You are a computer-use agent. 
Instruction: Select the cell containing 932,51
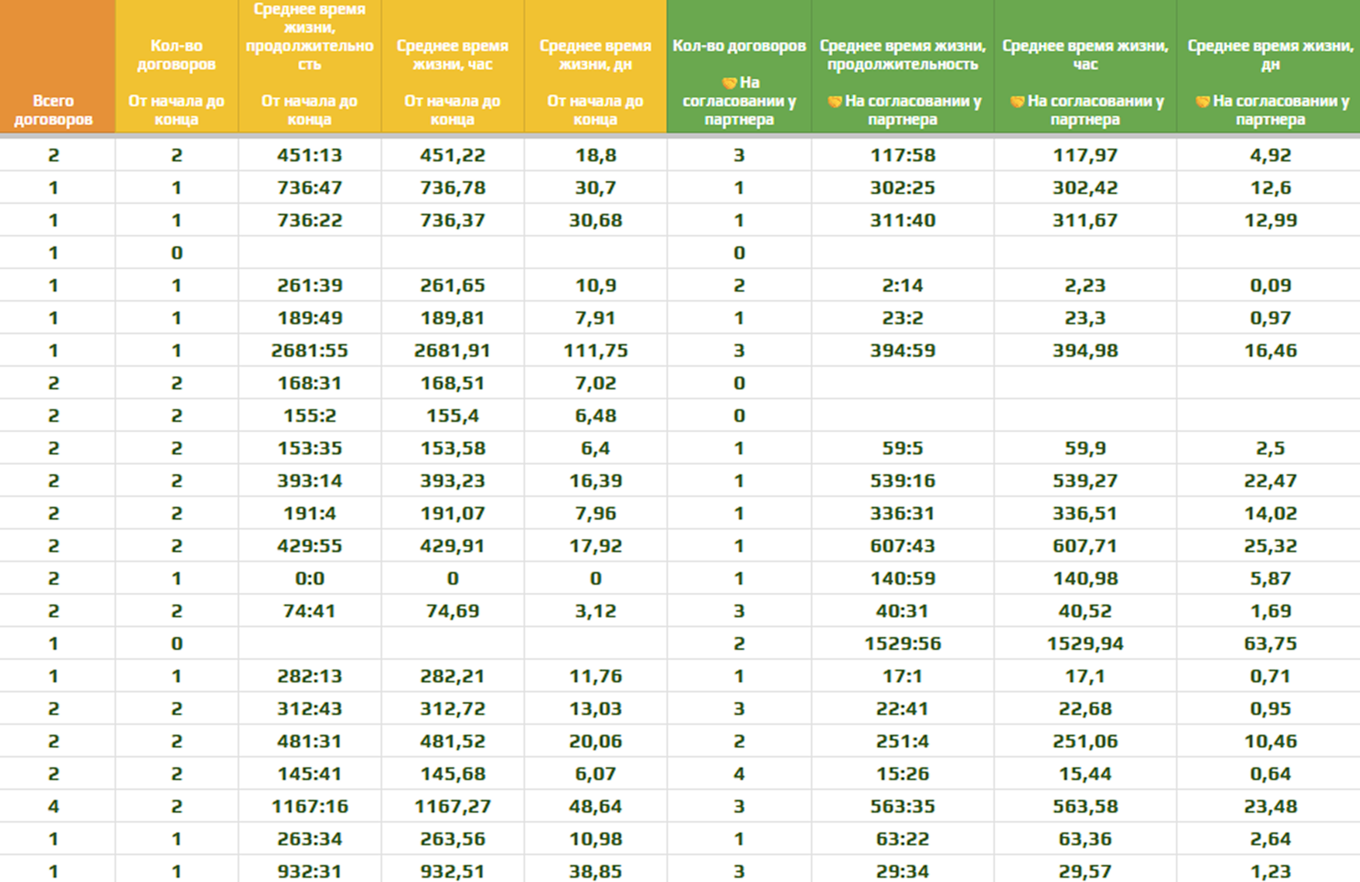tap(452, 871)
